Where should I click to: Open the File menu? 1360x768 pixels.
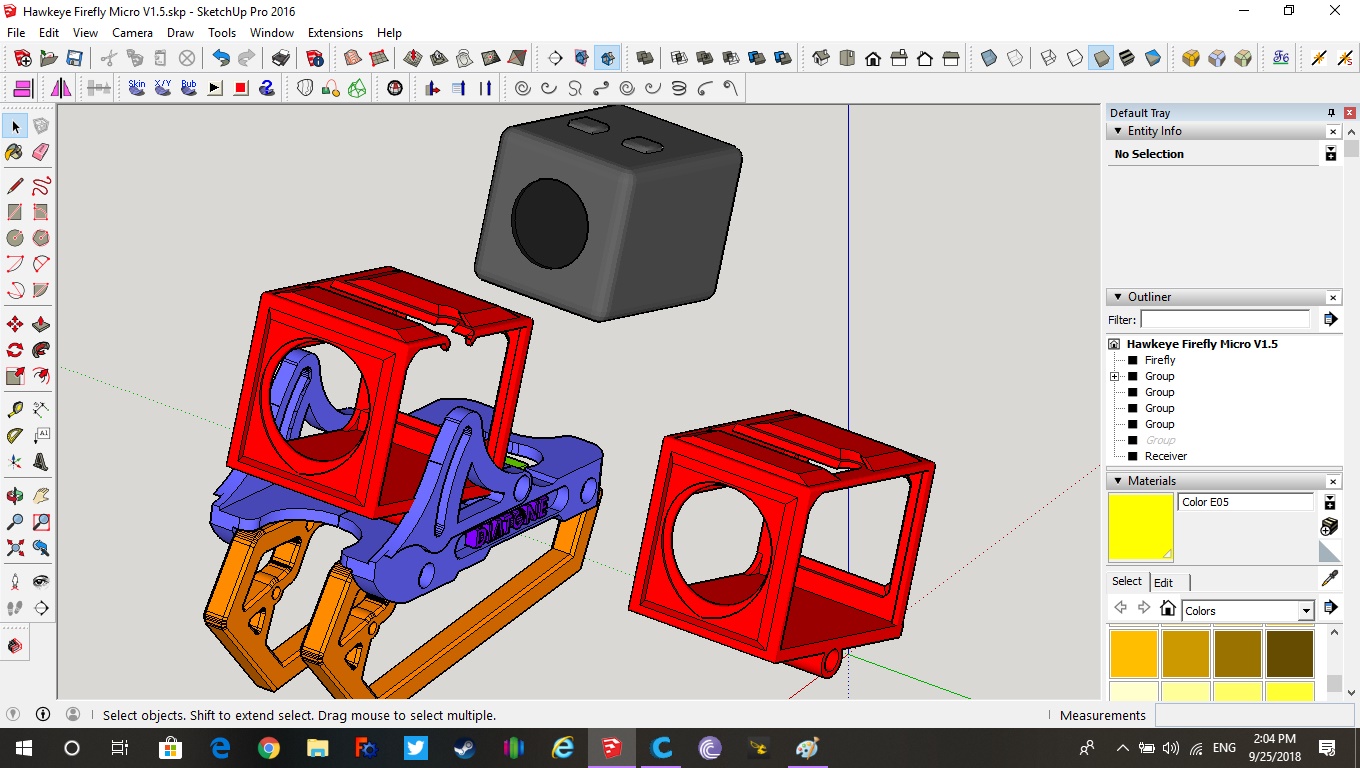[16, 33]
